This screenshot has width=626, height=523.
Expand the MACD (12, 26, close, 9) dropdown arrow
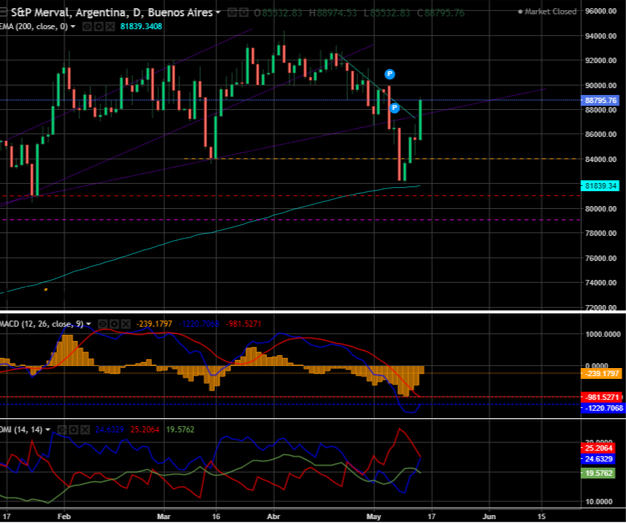click(x=88, y=324)
